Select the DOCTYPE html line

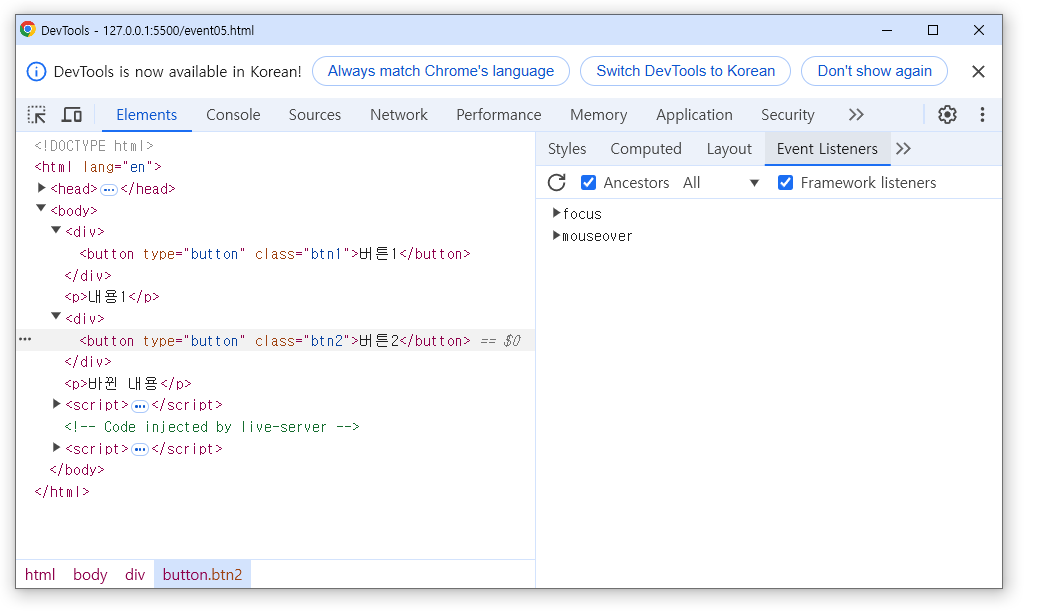click(x=96, y=147)
